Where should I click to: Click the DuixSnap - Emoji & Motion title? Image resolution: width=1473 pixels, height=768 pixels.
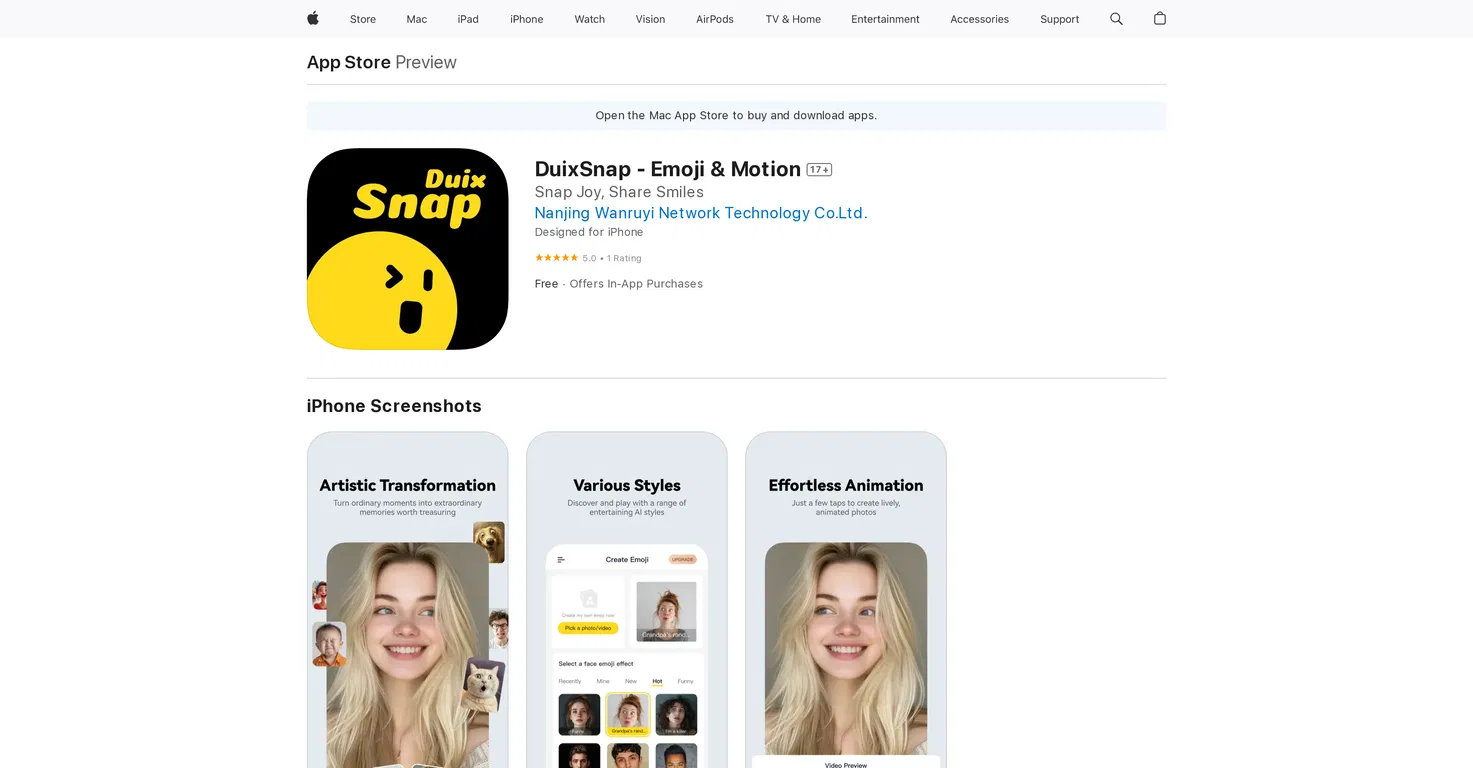668,169
